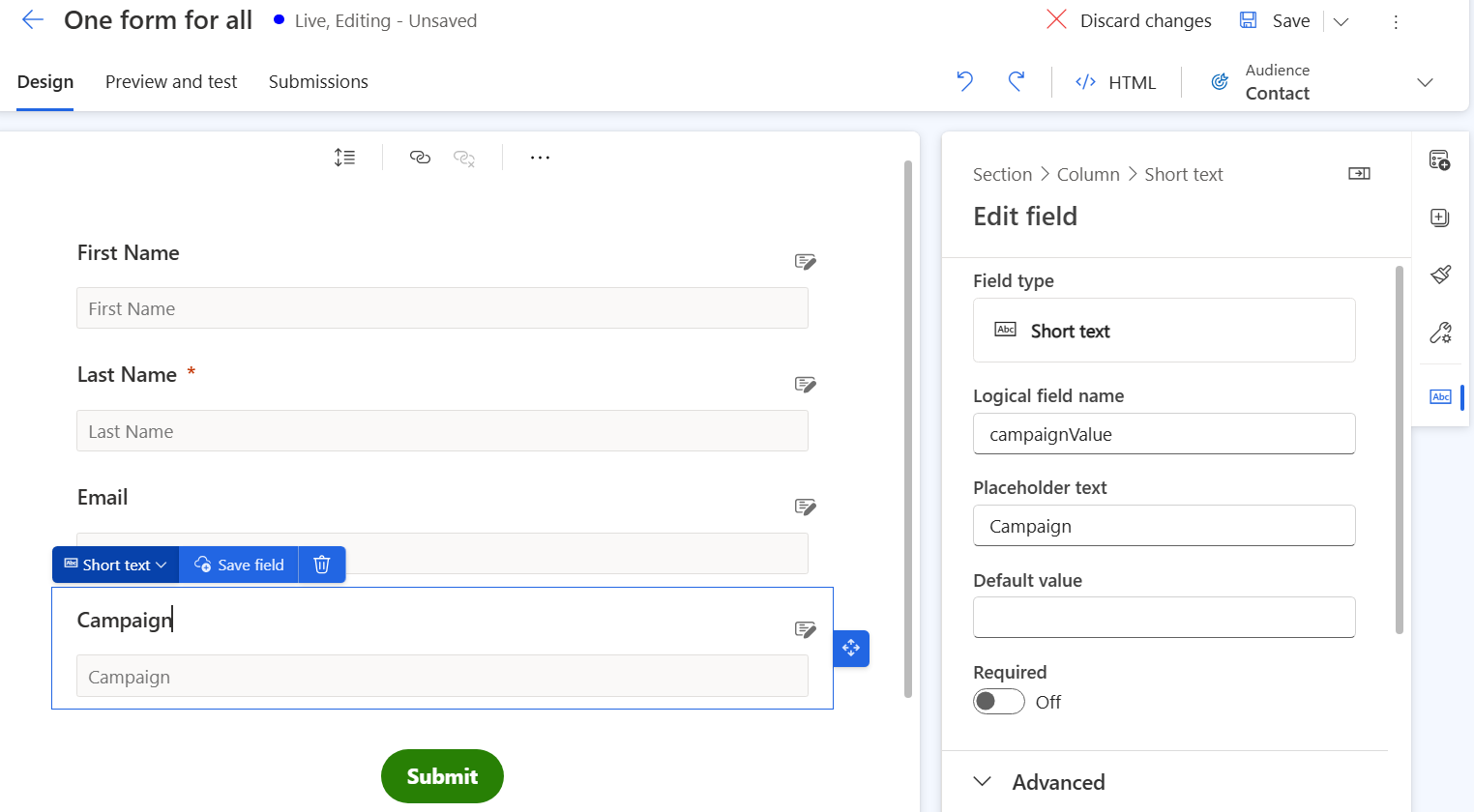Open the Audience Contact dropdown chevron

click(x=1425, y=82)
